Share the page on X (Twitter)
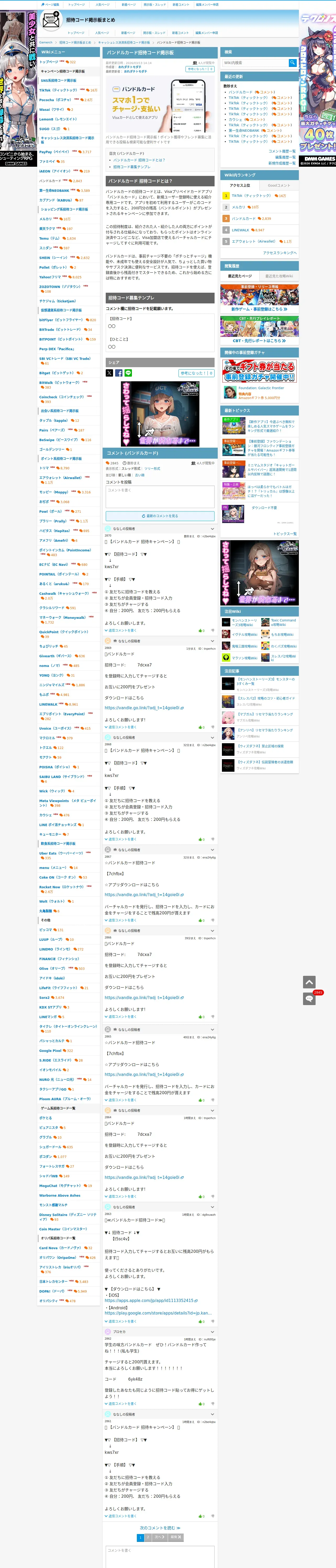 [109, 373]
